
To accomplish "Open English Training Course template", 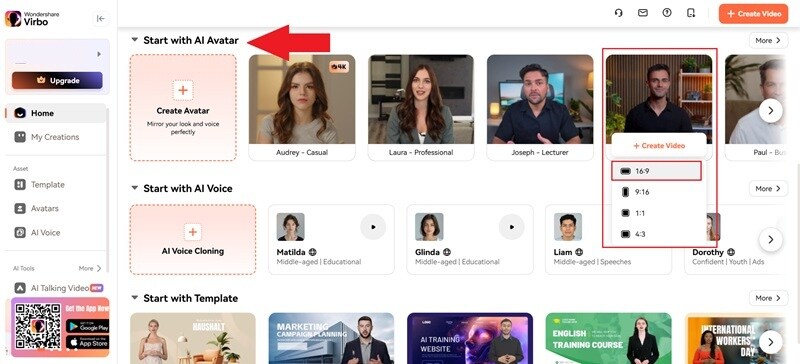I will pyautogui.click(x=609, y=338).
